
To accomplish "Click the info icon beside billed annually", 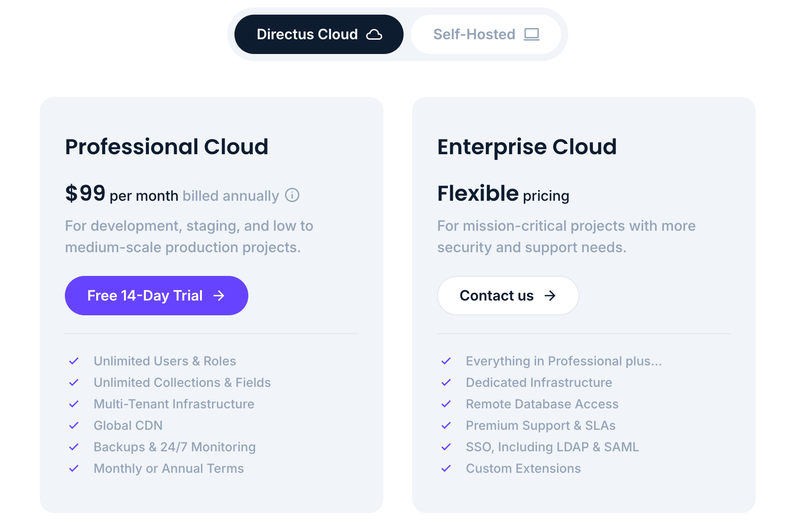I will click(x=292, y=195).
